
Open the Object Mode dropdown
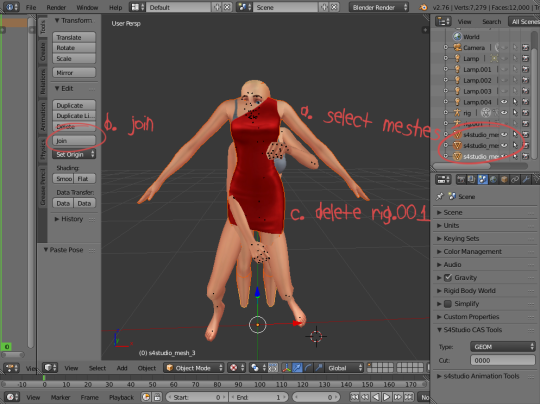[x=194, y=368]
